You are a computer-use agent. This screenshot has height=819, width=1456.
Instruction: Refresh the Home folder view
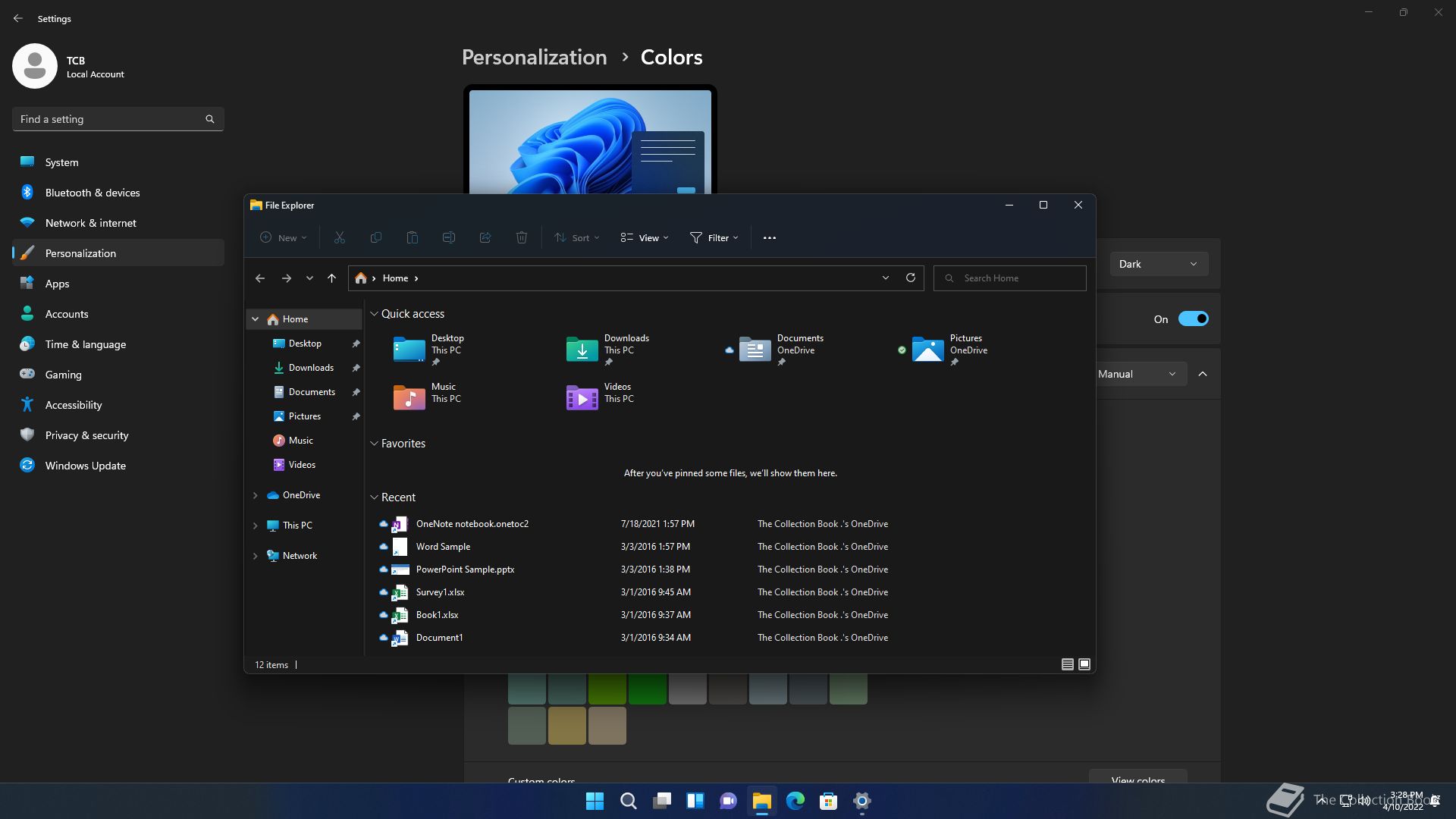click(910, 278)
